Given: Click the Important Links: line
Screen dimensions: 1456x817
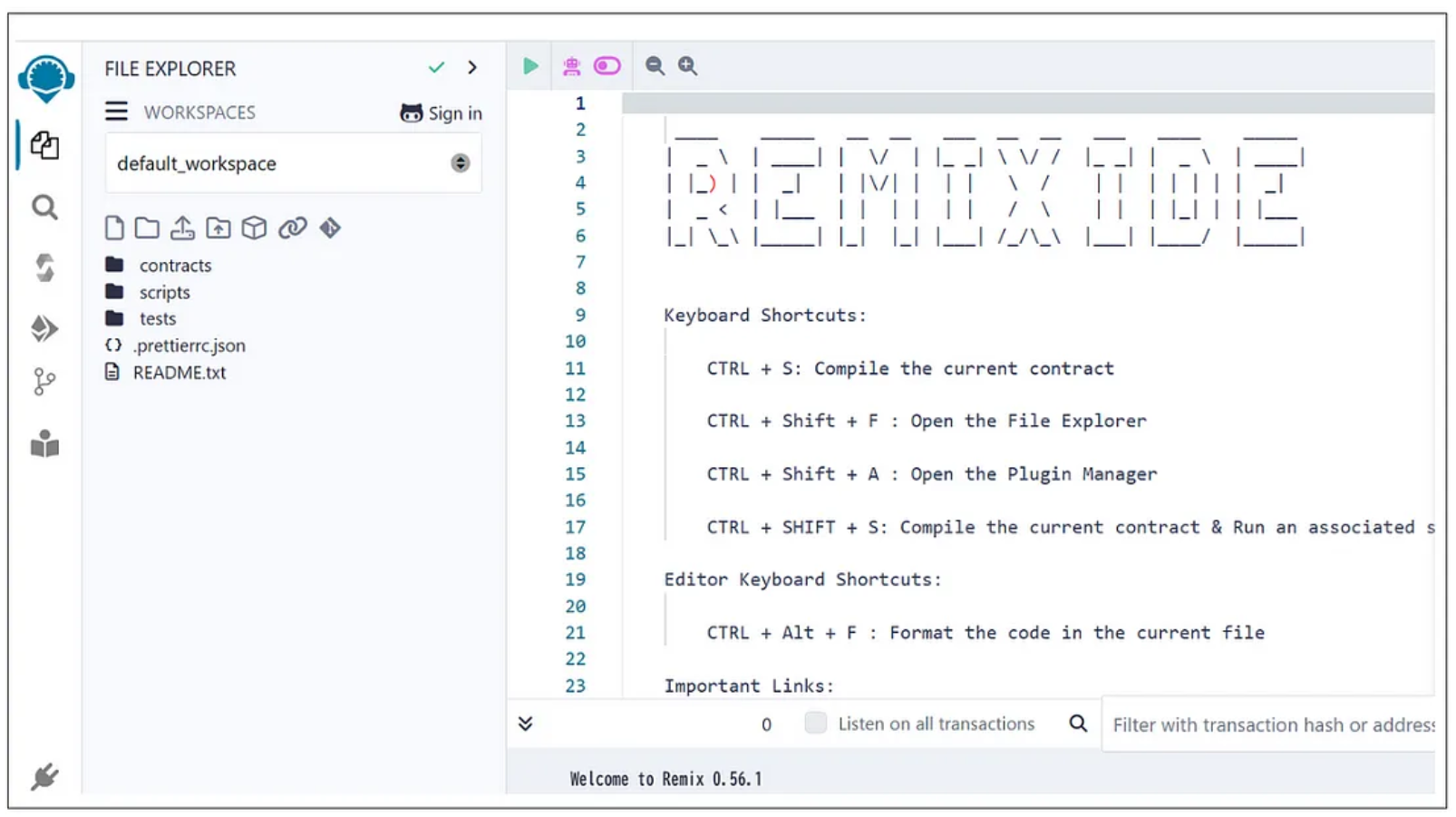Looking at the screenshot, I should [x=749, y=686].
